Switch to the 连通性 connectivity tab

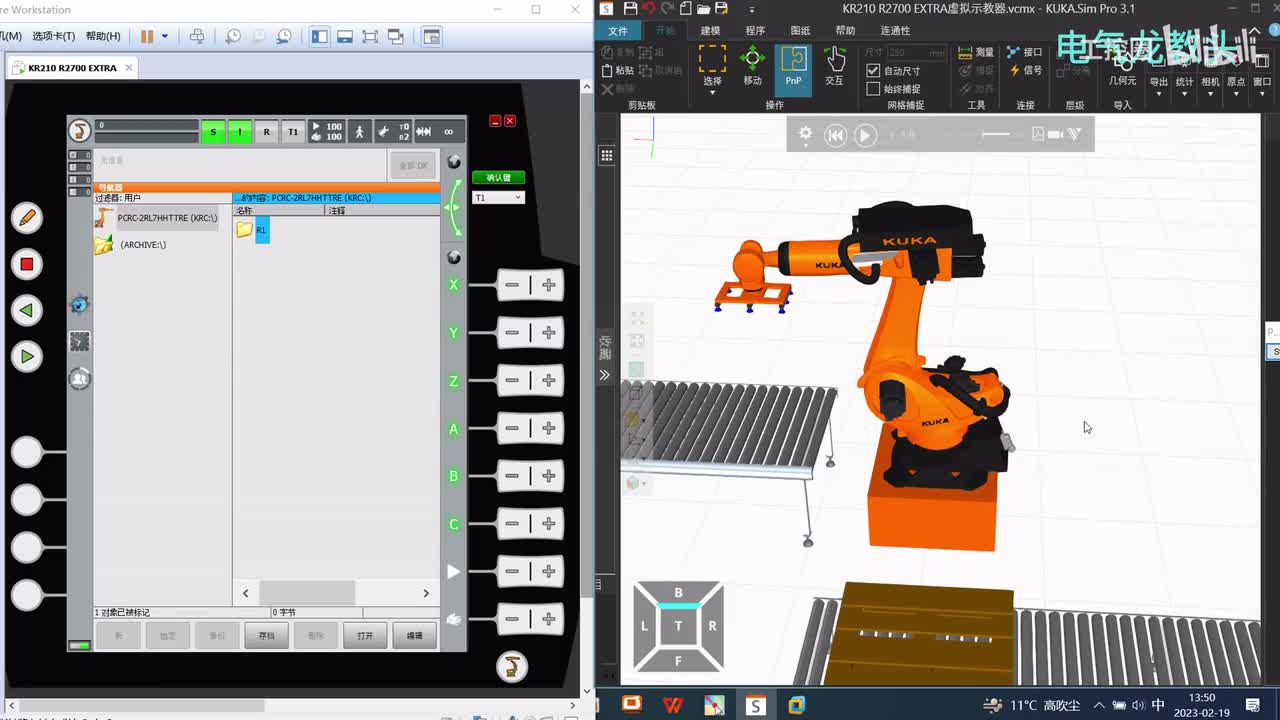click(895, 31)
